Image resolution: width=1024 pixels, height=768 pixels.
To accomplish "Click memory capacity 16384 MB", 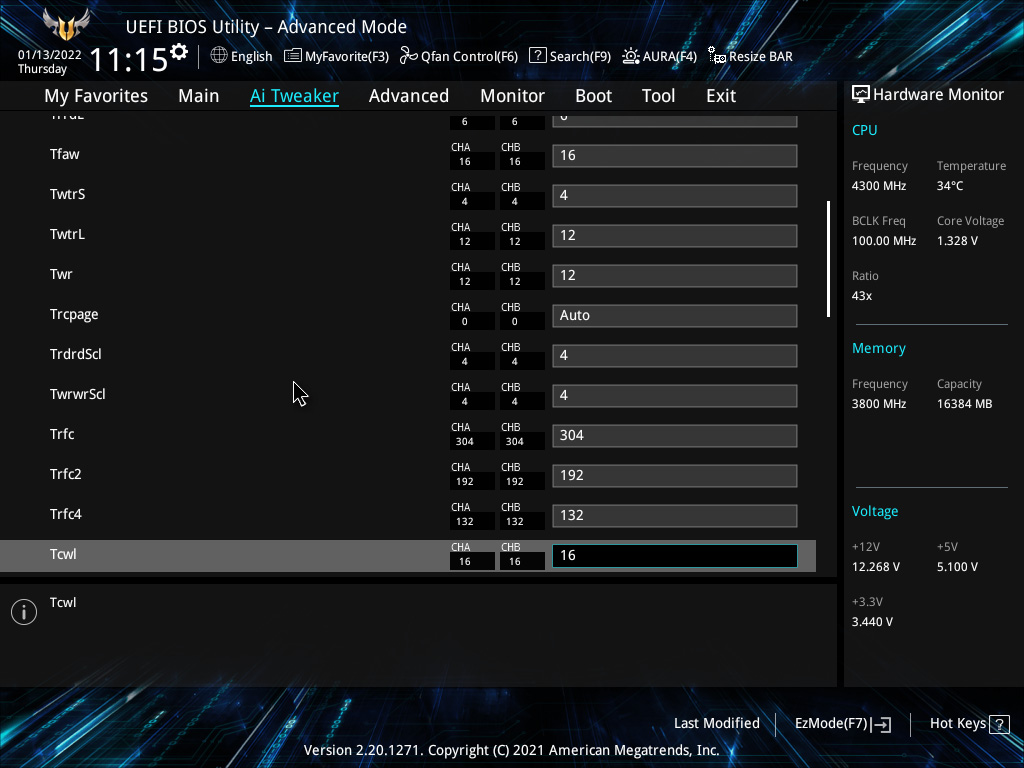I will click(x=965, y=404).
